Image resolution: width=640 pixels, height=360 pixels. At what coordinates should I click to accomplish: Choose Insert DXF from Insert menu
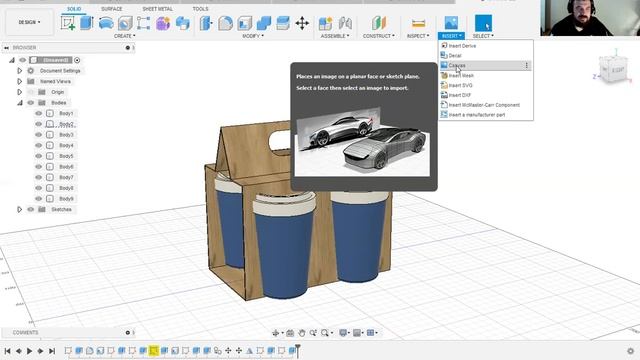tap(486, 95)
